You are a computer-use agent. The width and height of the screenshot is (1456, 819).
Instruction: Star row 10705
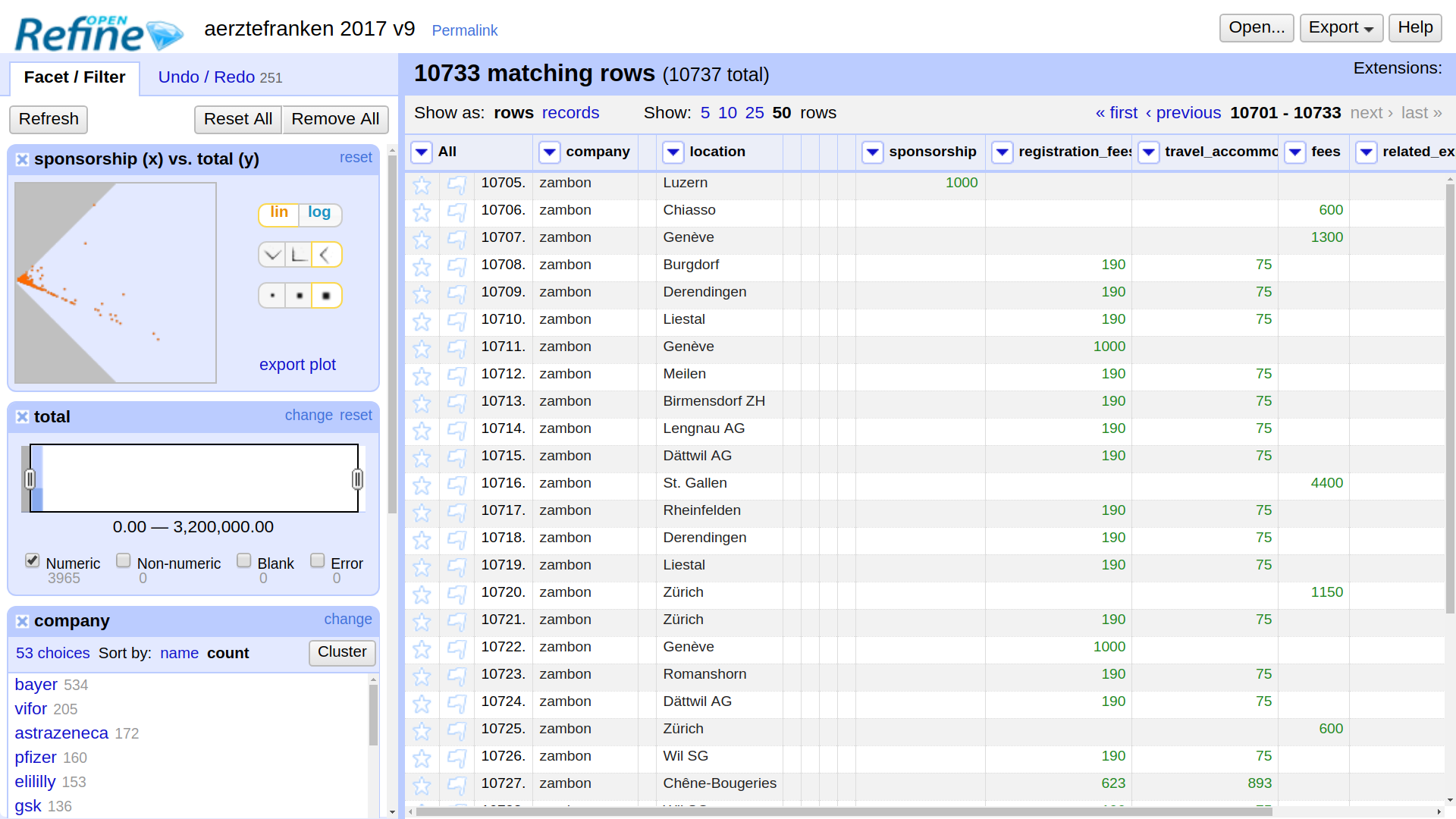click(x=422, y=184)
